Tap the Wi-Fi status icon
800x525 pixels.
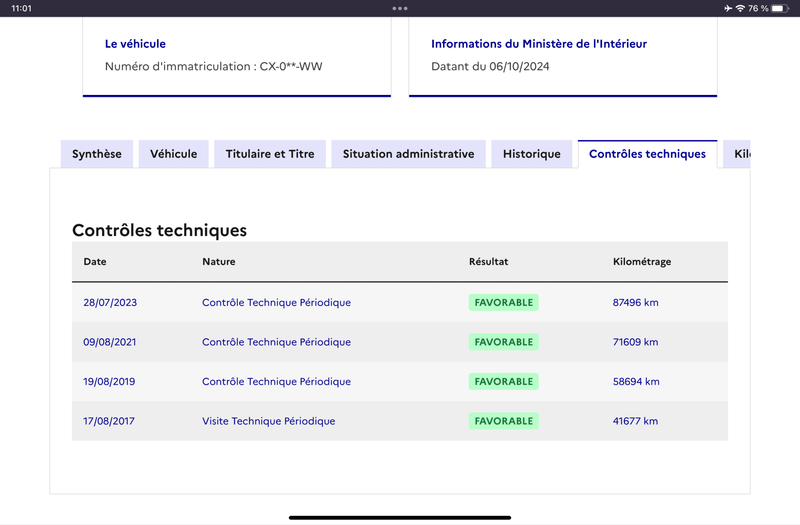point(740,8)
